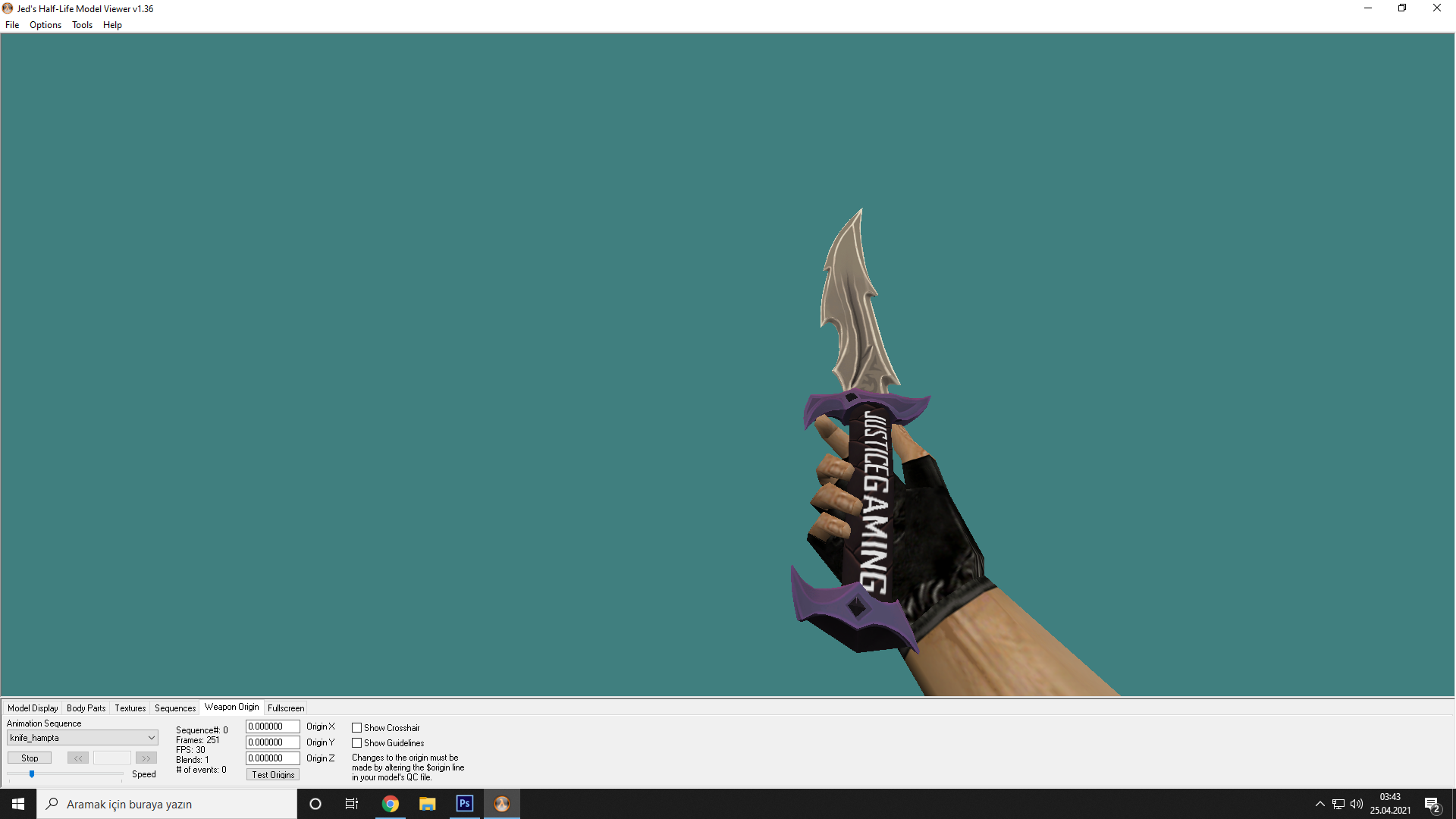1456x819 pixels.
Task: Open the Cortana circle icon
Action: pyautogui.click(x=315, y=804)
